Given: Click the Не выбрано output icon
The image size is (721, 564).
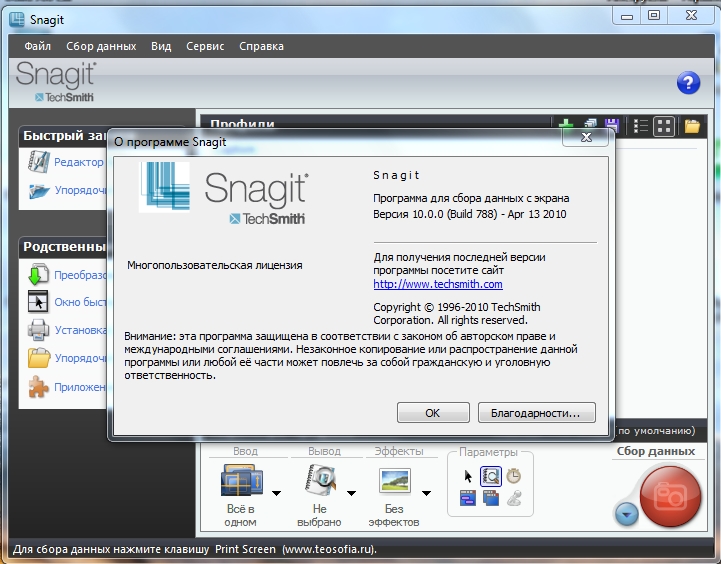Looking at the screenshot, I should coord(320,480).
